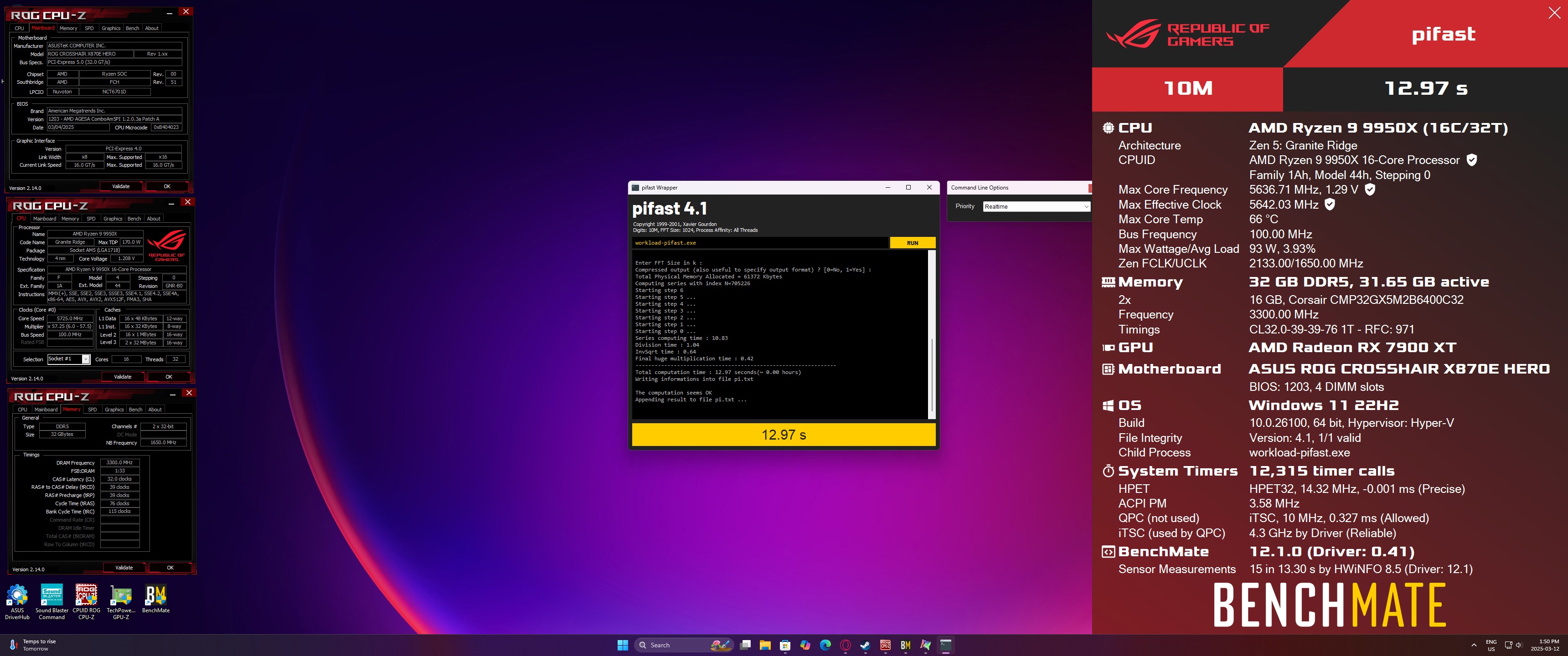This screenshot has width=1568, height=656.
Task: Open the weather widget in taskbar
Action: coord(31,645)
